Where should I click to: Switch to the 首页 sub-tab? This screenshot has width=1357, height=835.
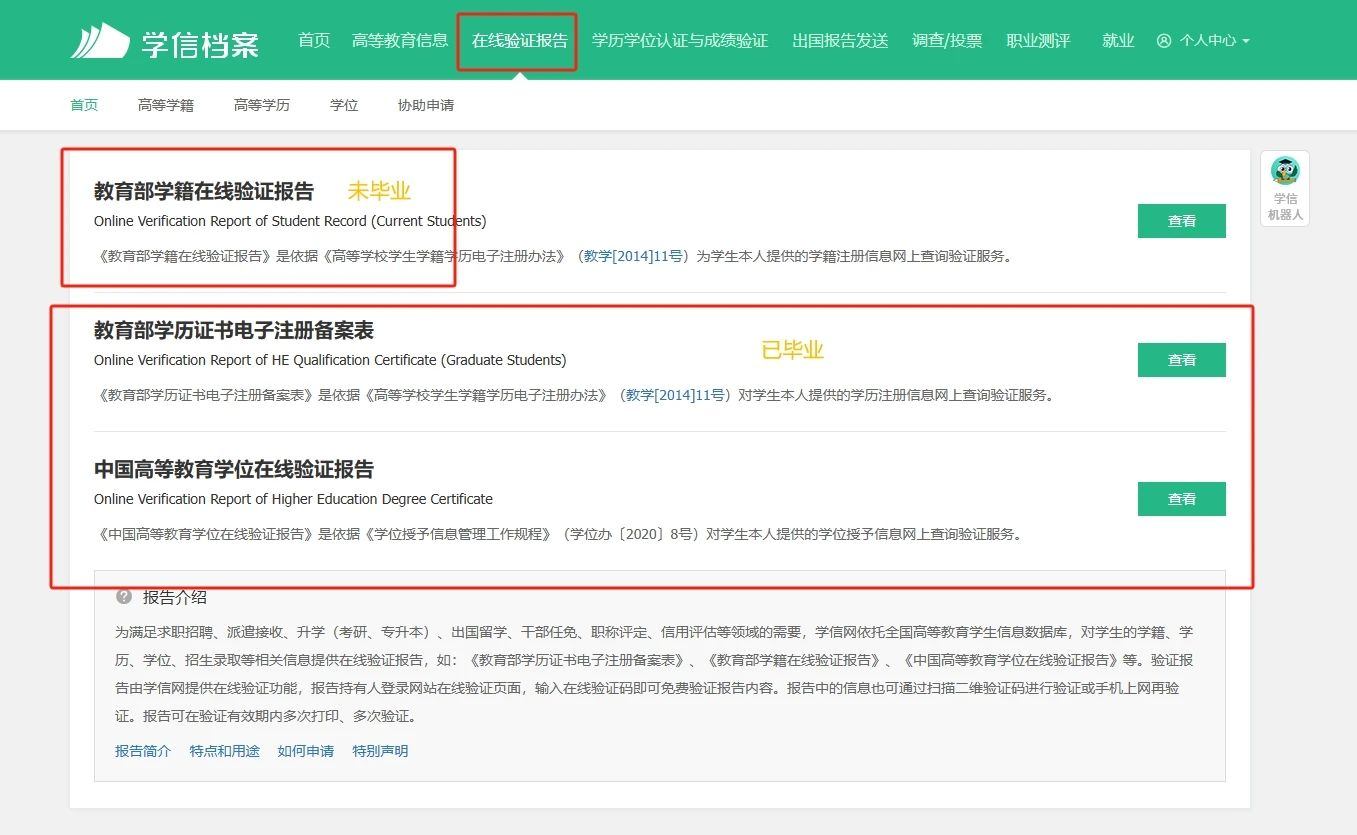point(84,105)
